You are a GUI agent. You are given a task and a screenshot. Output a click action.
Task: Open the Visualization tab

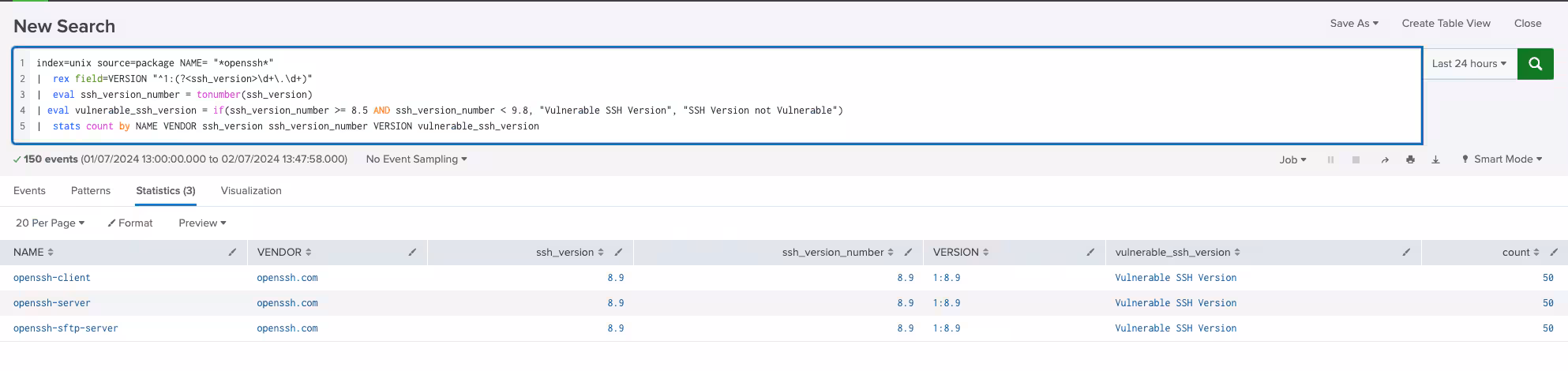tap(251, 191)
